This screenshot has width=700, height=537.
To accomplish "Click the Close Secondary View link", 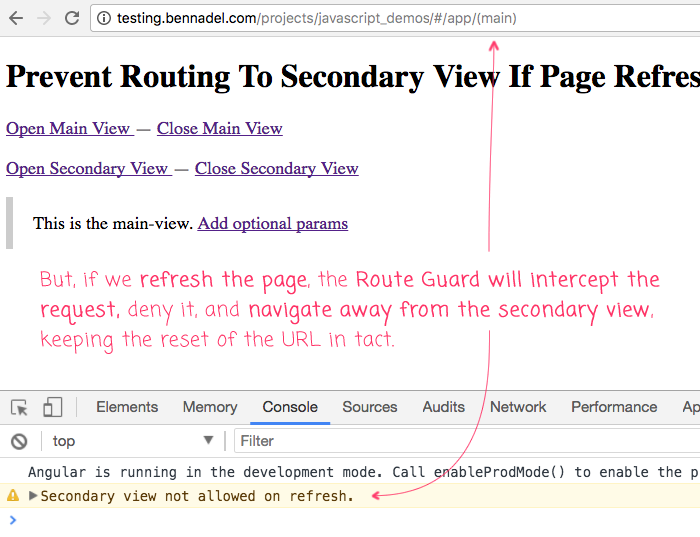I will coord(276,168).
